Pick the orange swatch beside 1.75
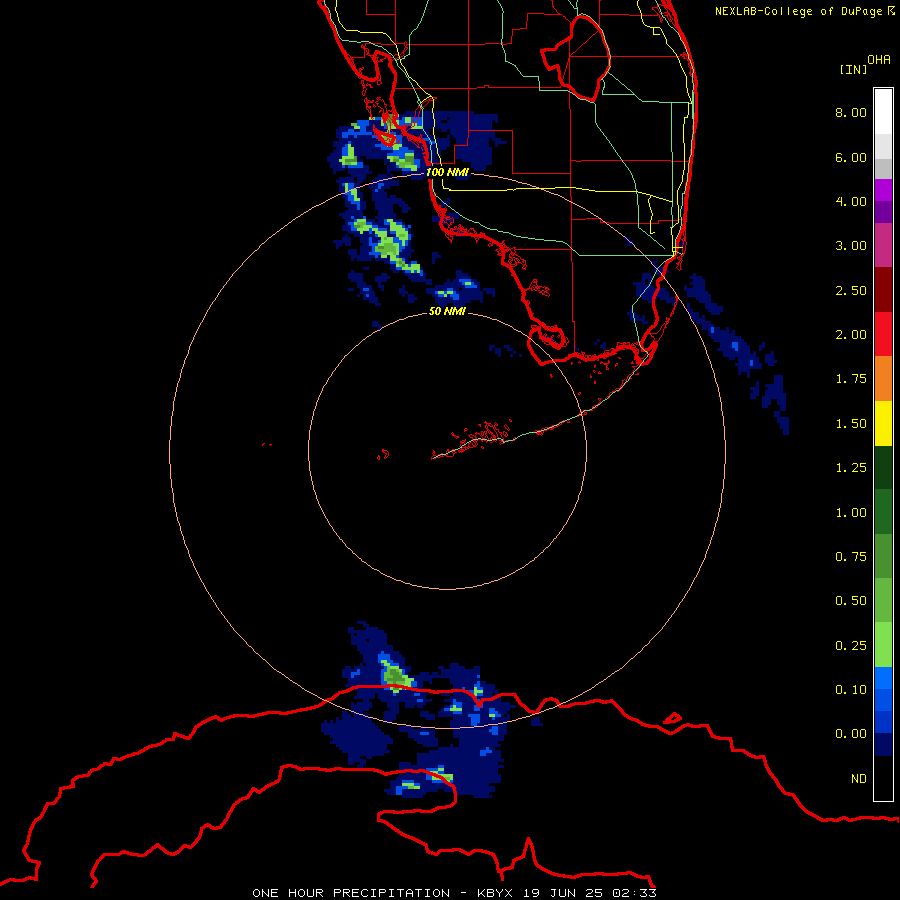 [x=883, y=379]
